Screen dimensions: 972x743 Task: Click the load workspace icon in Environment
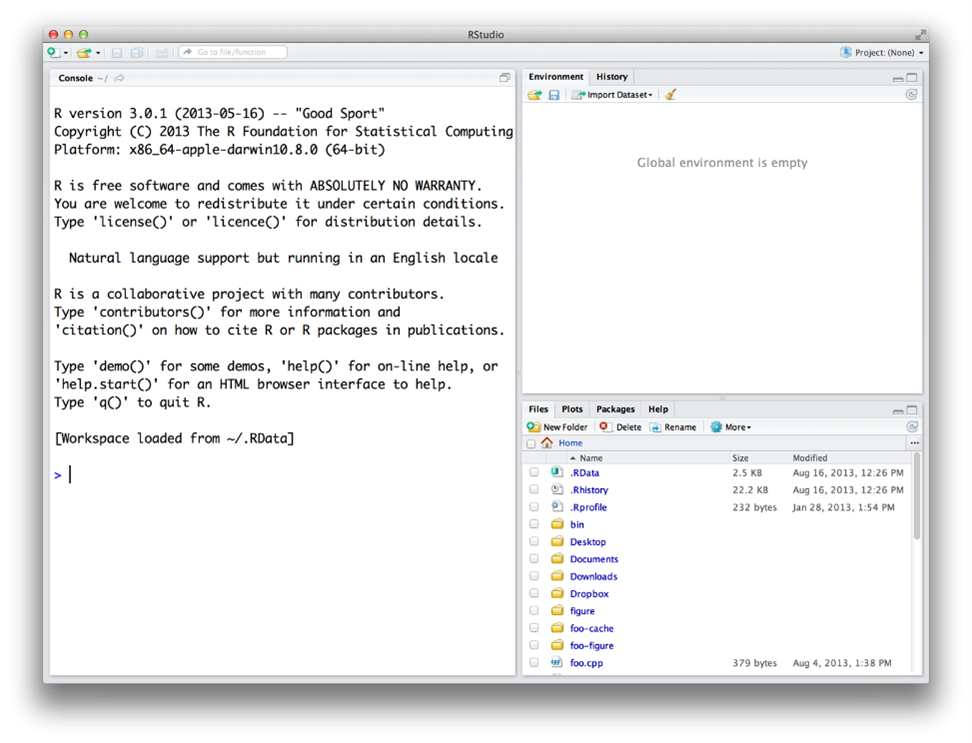point(535,95)
